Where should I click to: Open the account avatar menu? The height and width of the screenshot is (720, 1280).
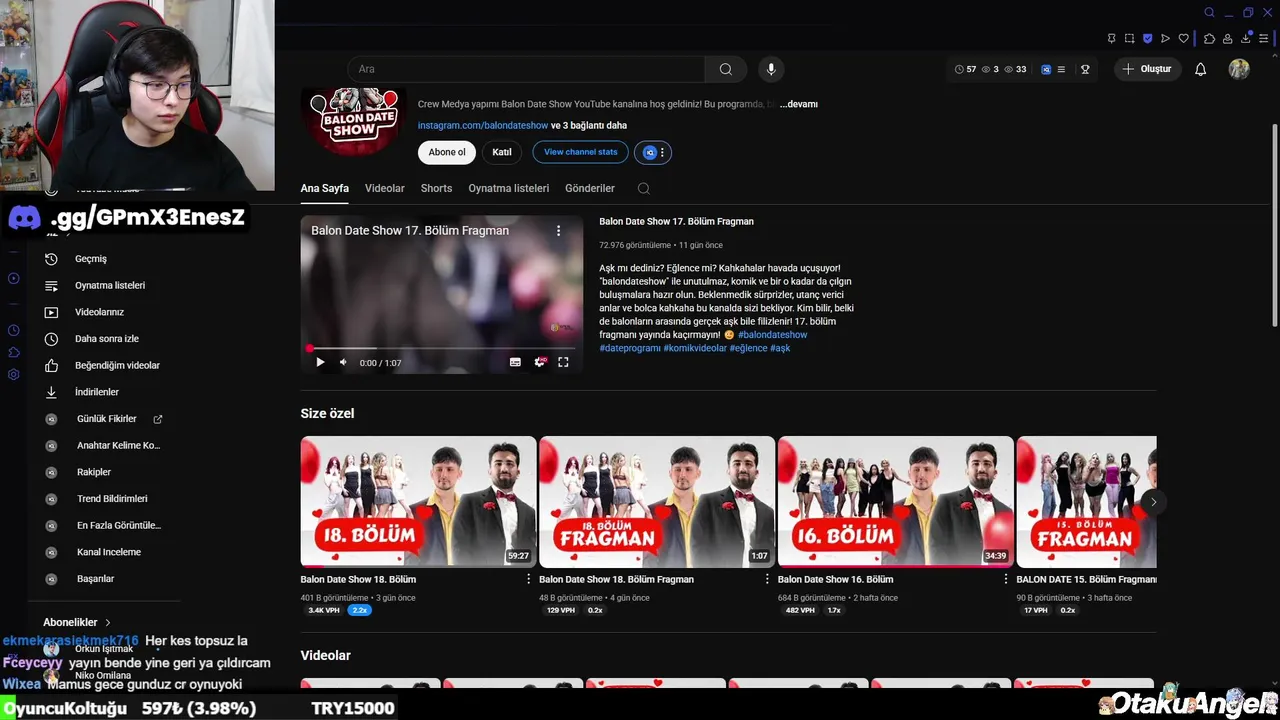click(x=1239, y=69)
